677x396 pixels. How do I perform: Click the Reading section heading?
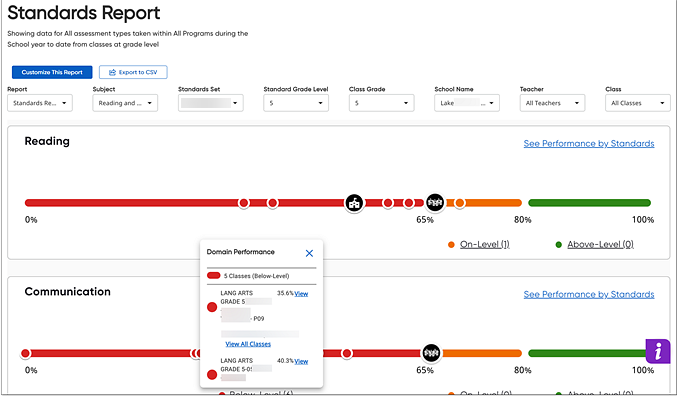[47, 142]
